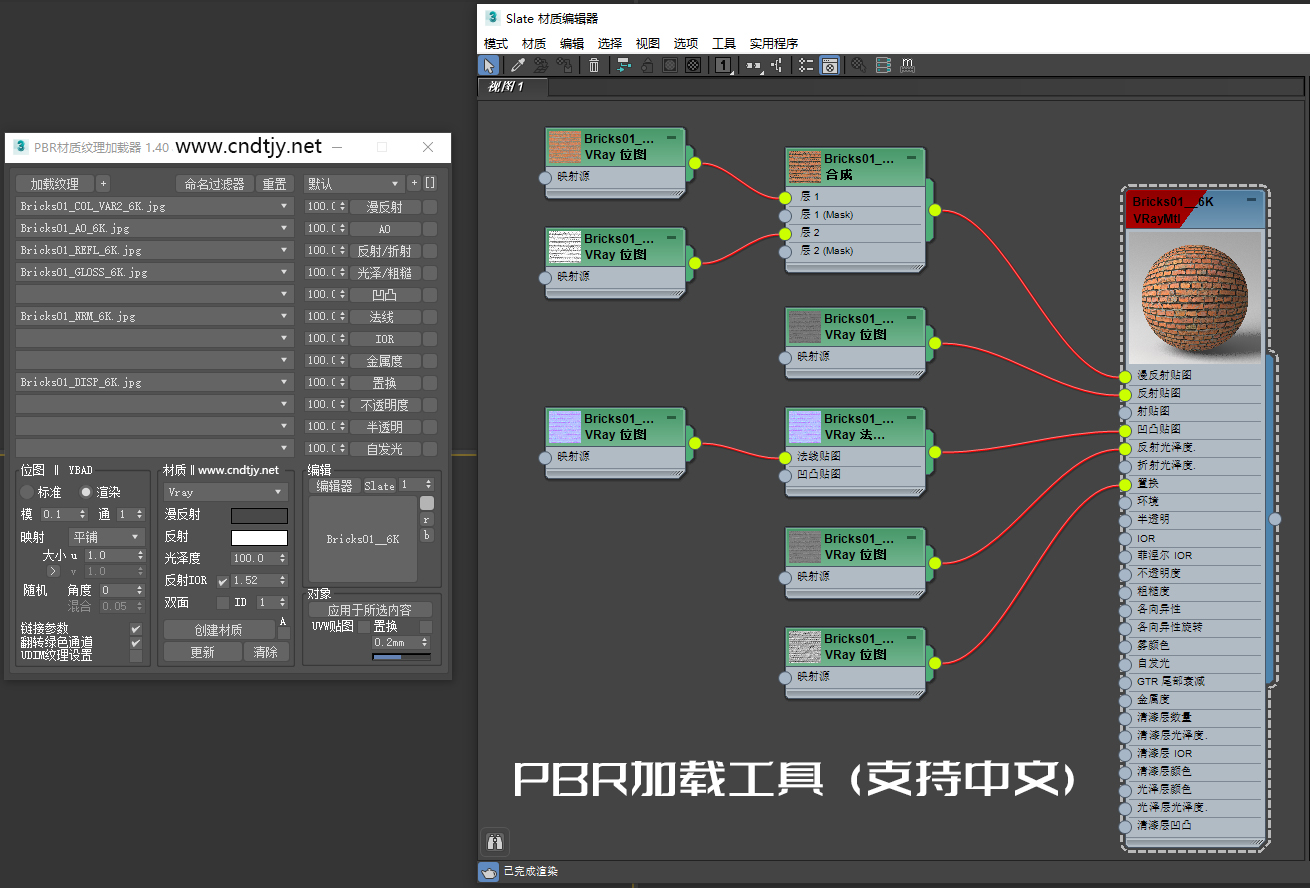The image size is (1310, 888).
Task: Open the Vray material type dropdown
Action: pos(225,492)
